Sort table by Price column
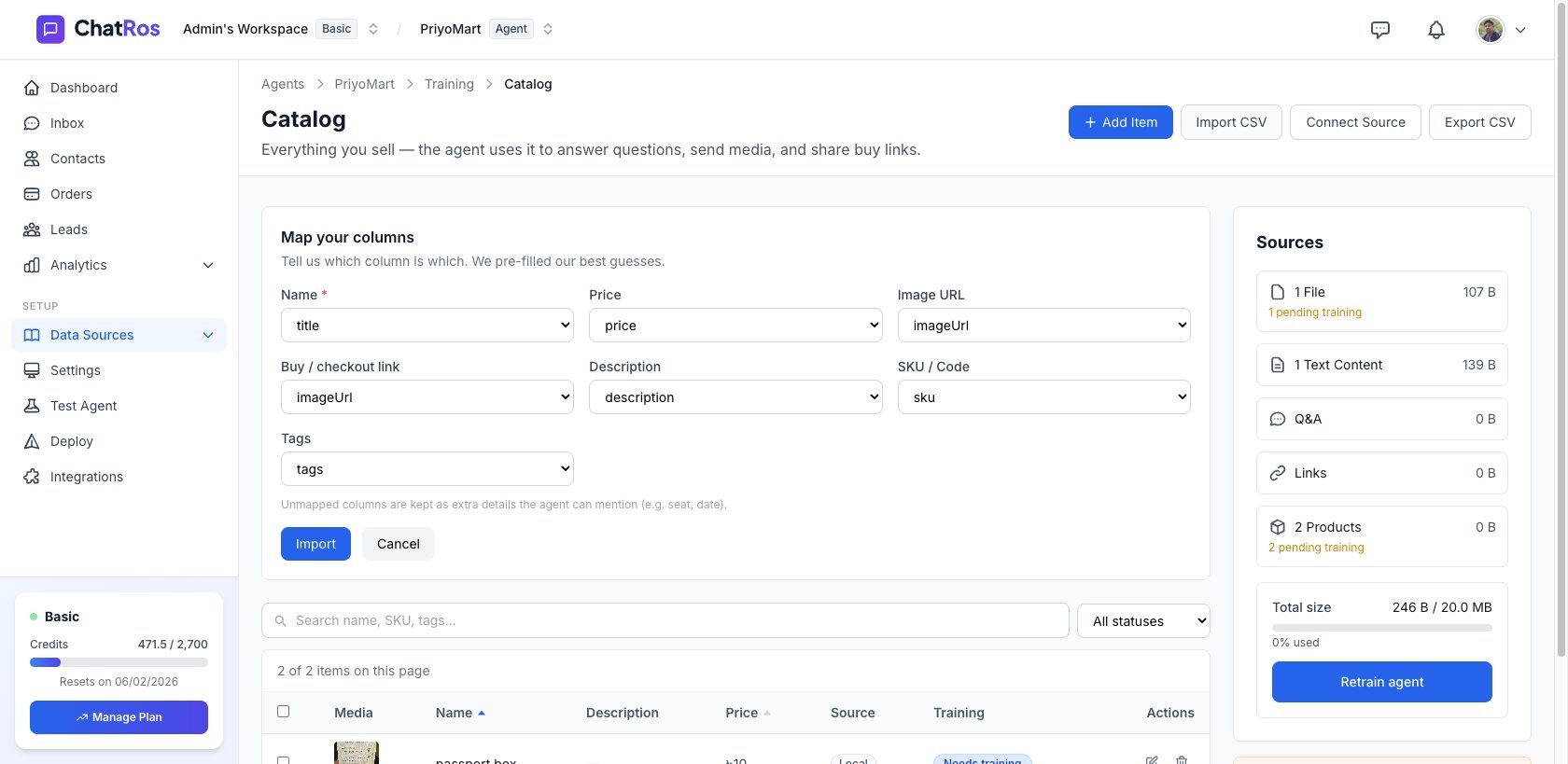Screen dimensions: 1568x764 click(748, 713)
